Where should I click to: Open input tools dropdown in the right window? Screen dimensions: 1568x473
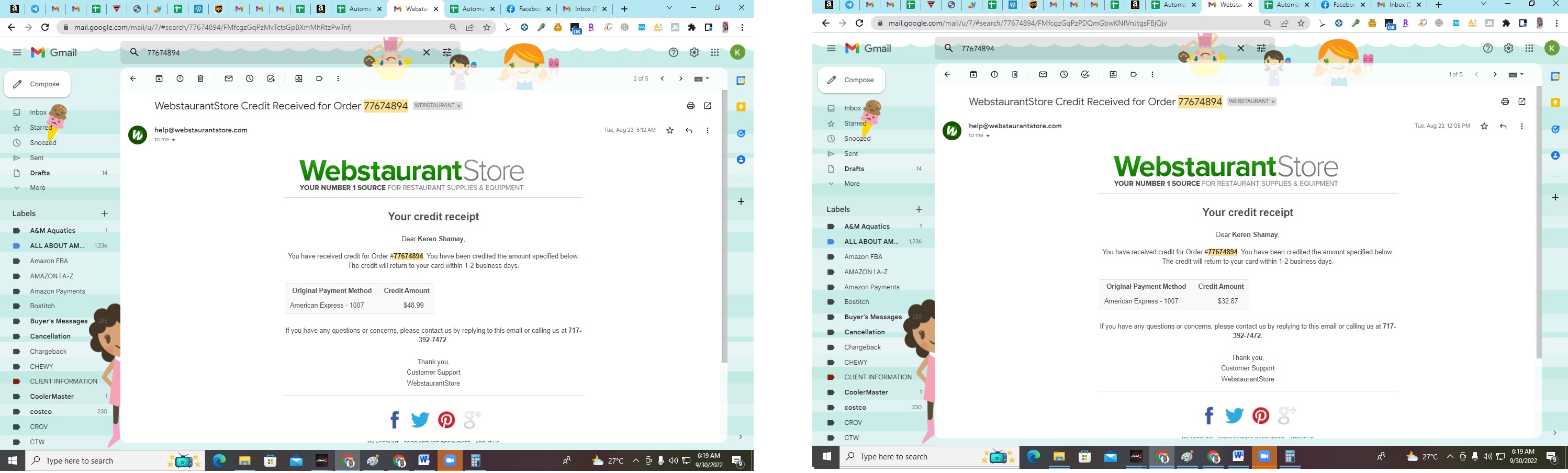(1516, 74)
